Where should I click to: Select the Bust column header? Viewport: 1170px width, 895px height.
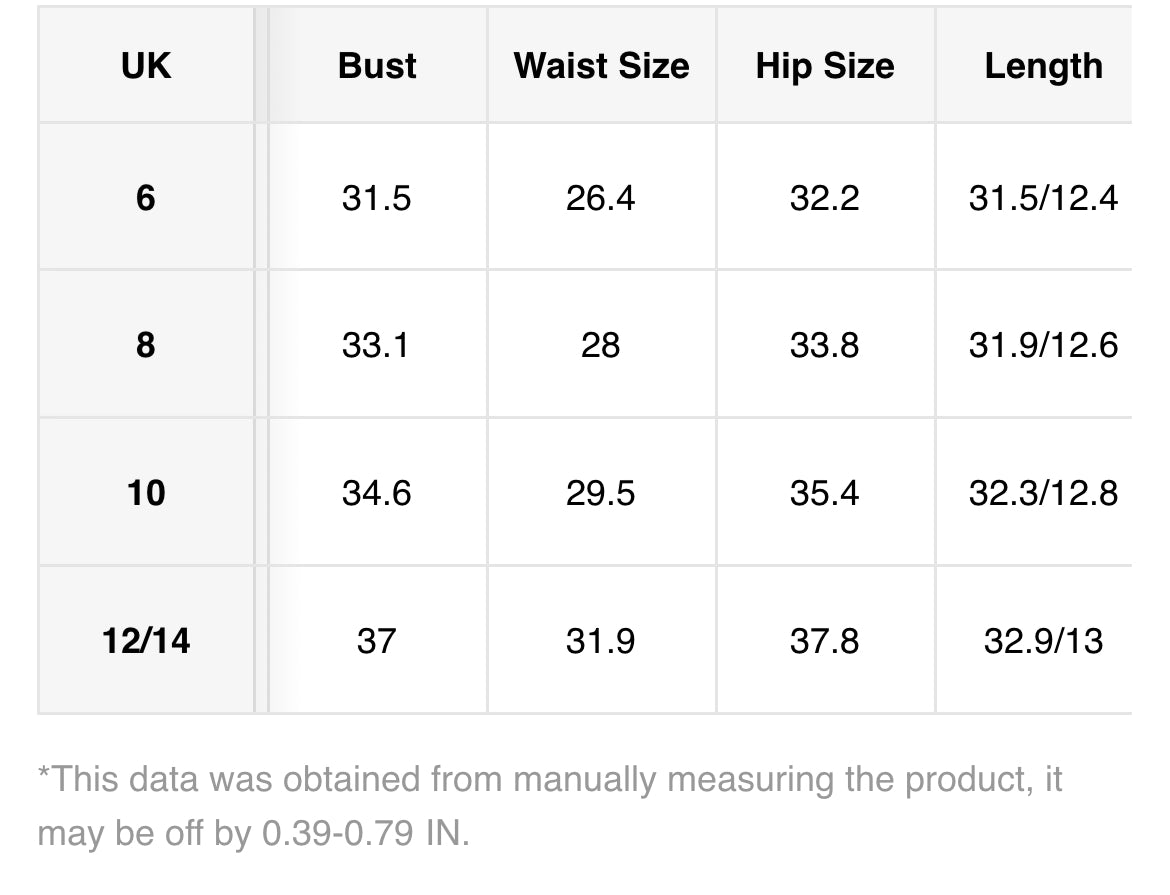[x=377, y=66]
